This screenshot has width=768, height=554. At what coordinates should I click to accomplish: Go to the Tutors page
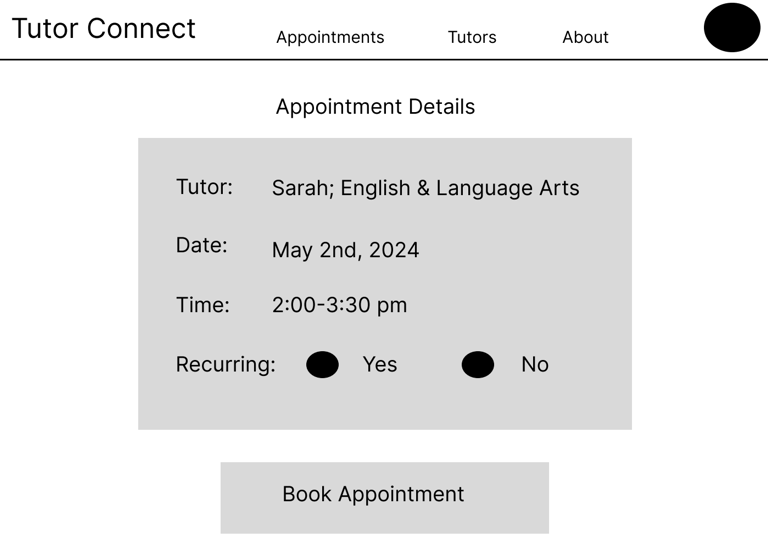pyautogui.click(x=472, y=37)
